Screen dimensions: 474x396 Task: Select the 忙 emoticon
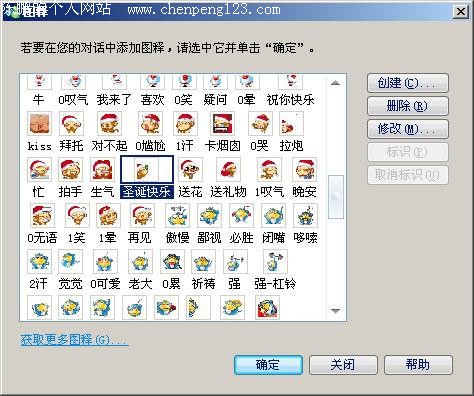[x=39, y=169]
